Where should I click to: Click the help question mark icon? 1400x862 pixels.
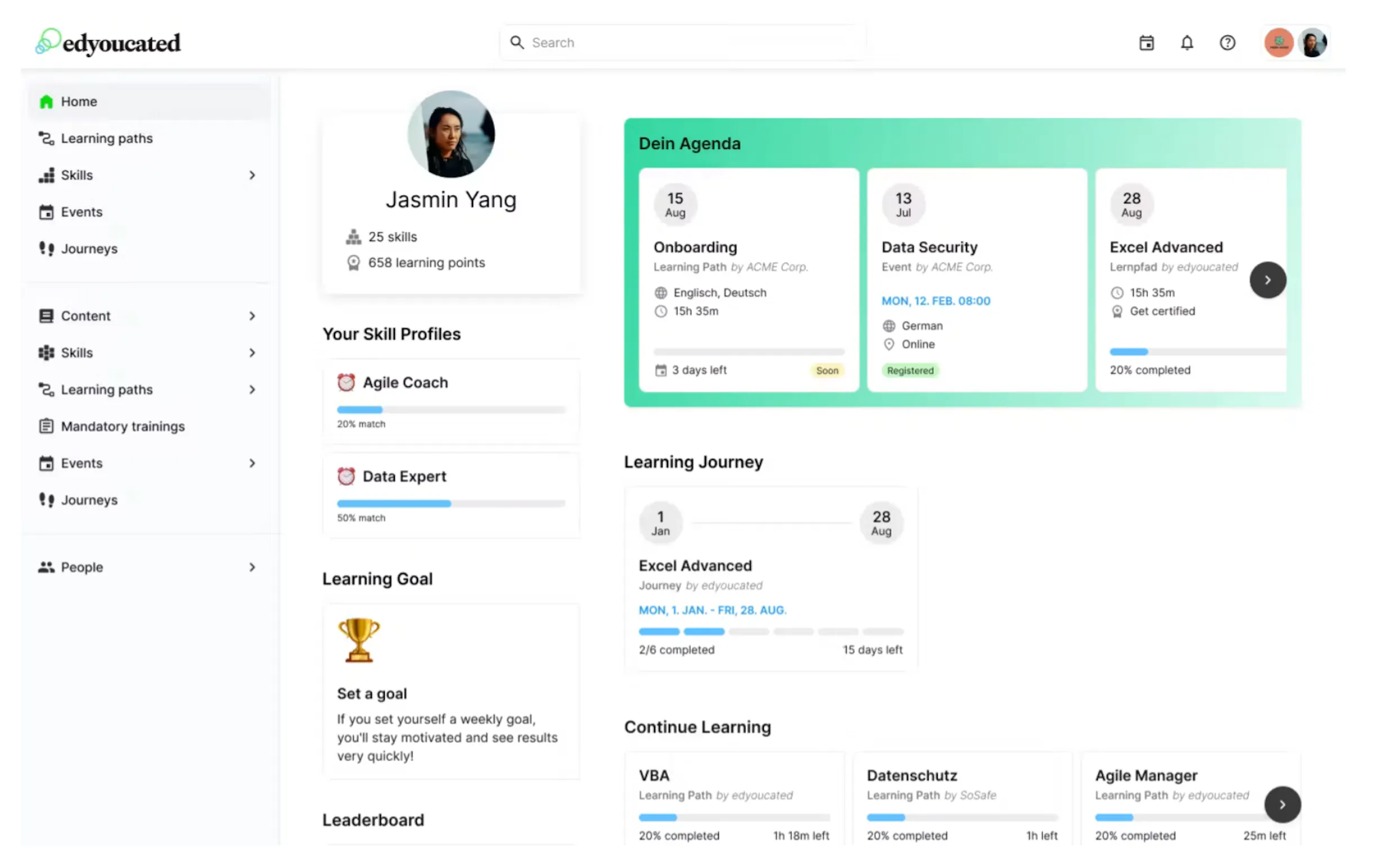[1227, 43]
